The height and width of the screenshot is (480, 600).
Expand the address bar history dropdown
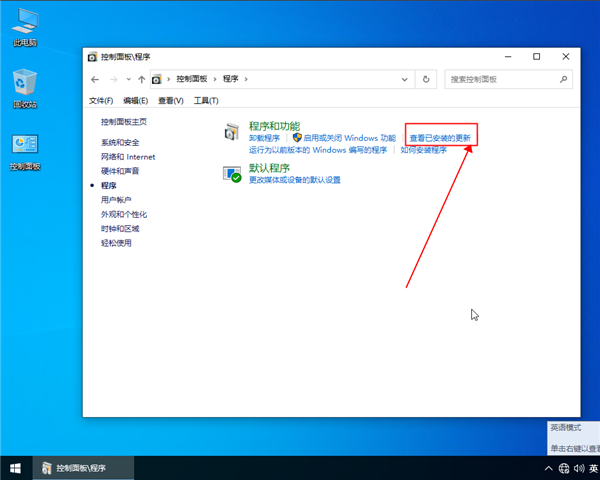tap(406, 79)
